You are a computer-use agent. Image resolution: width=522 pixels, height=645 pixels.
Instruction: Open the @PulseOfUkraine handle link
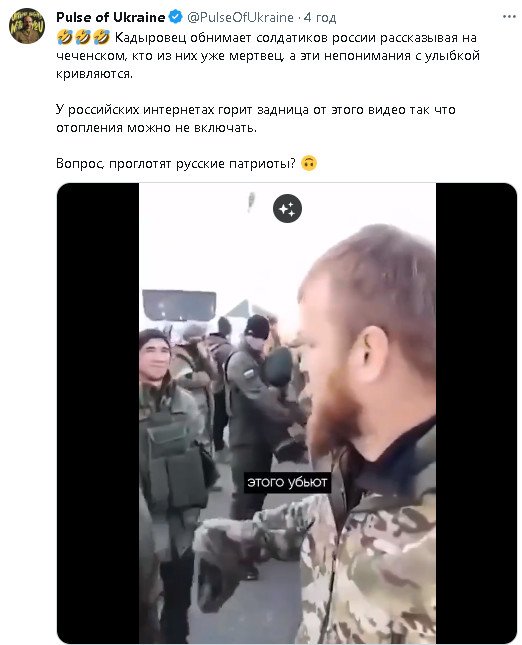click(241, 17)
